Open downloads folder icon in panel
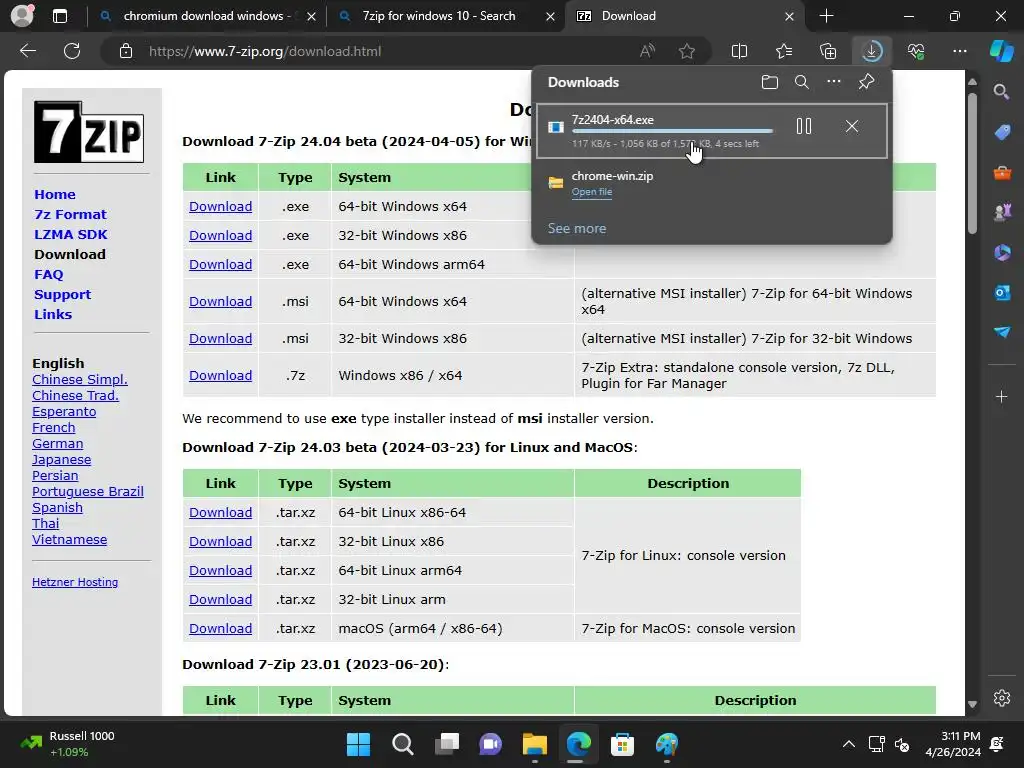1024x768 pixels. tap(770, 82)
